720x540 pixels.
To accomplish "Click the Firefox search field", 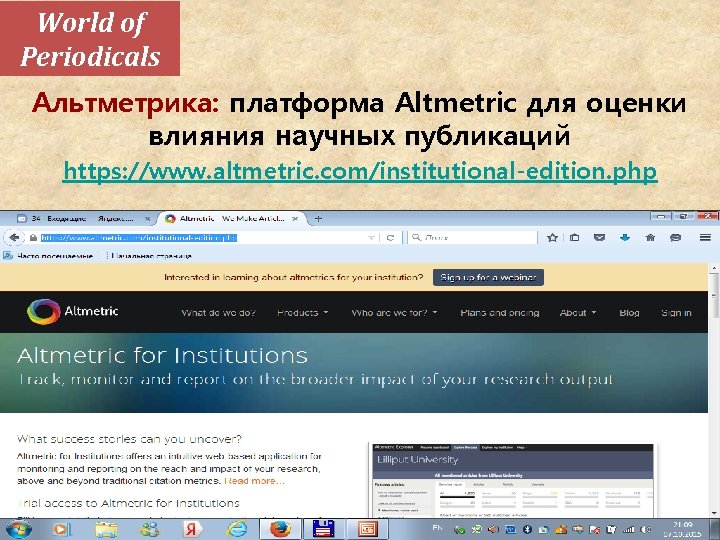I will point(473,237).
